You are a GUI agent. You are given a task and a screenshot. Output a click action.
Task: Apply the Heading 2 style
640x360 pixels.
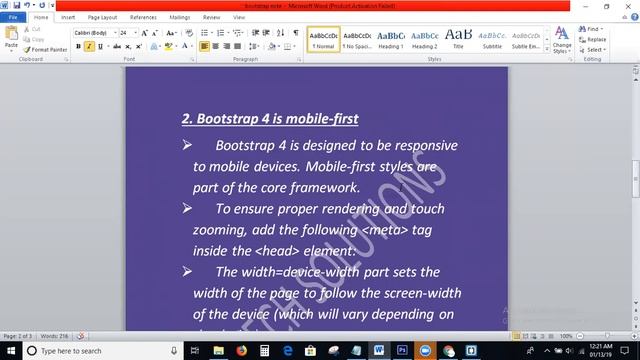(424, 40)
